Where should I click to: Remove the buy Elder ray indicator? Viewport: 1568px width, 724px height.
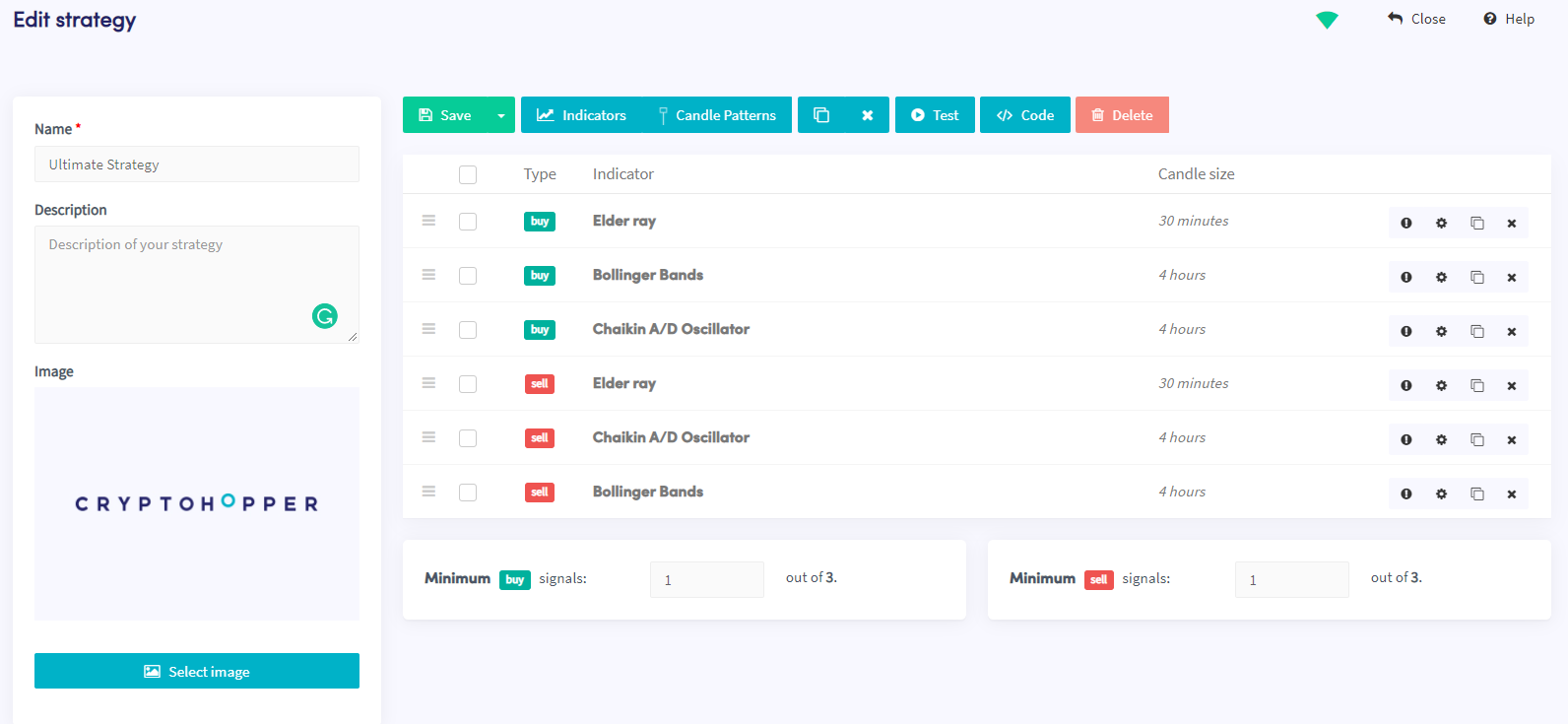click(1511, 223)
